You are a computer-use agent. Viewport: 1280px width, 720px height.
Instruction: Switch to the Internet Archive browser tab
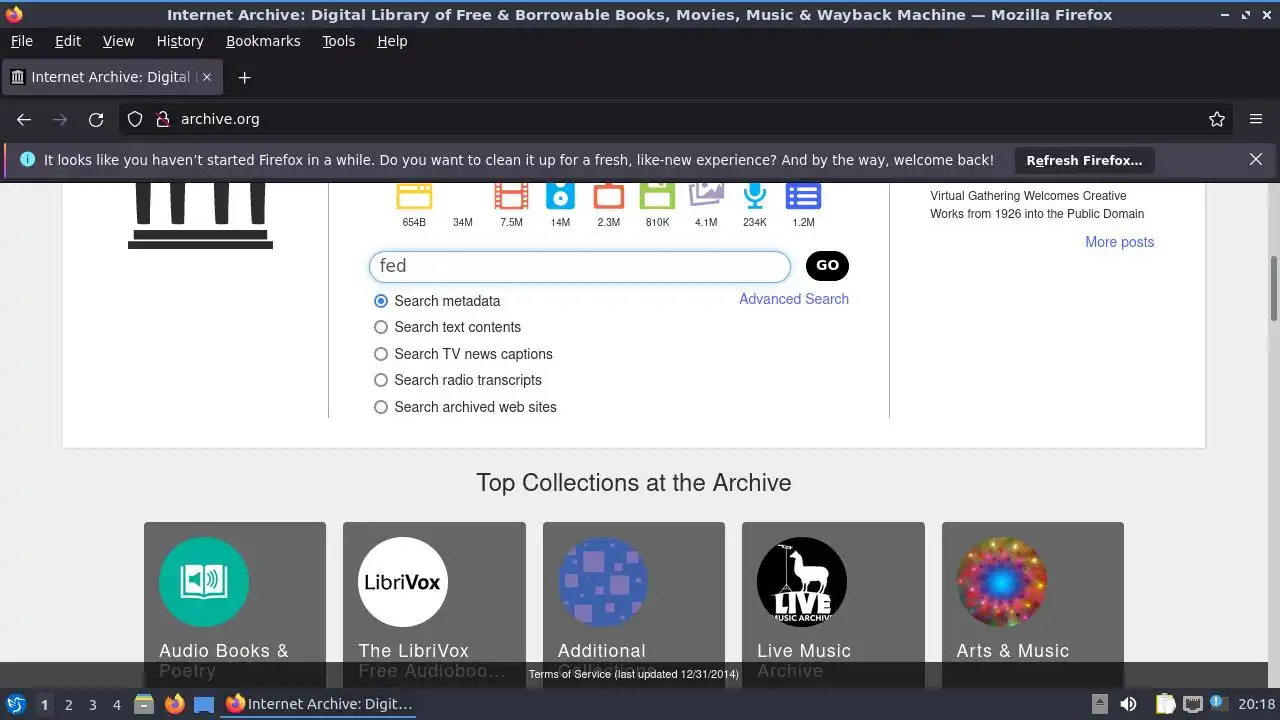click(x=112, y=77)
